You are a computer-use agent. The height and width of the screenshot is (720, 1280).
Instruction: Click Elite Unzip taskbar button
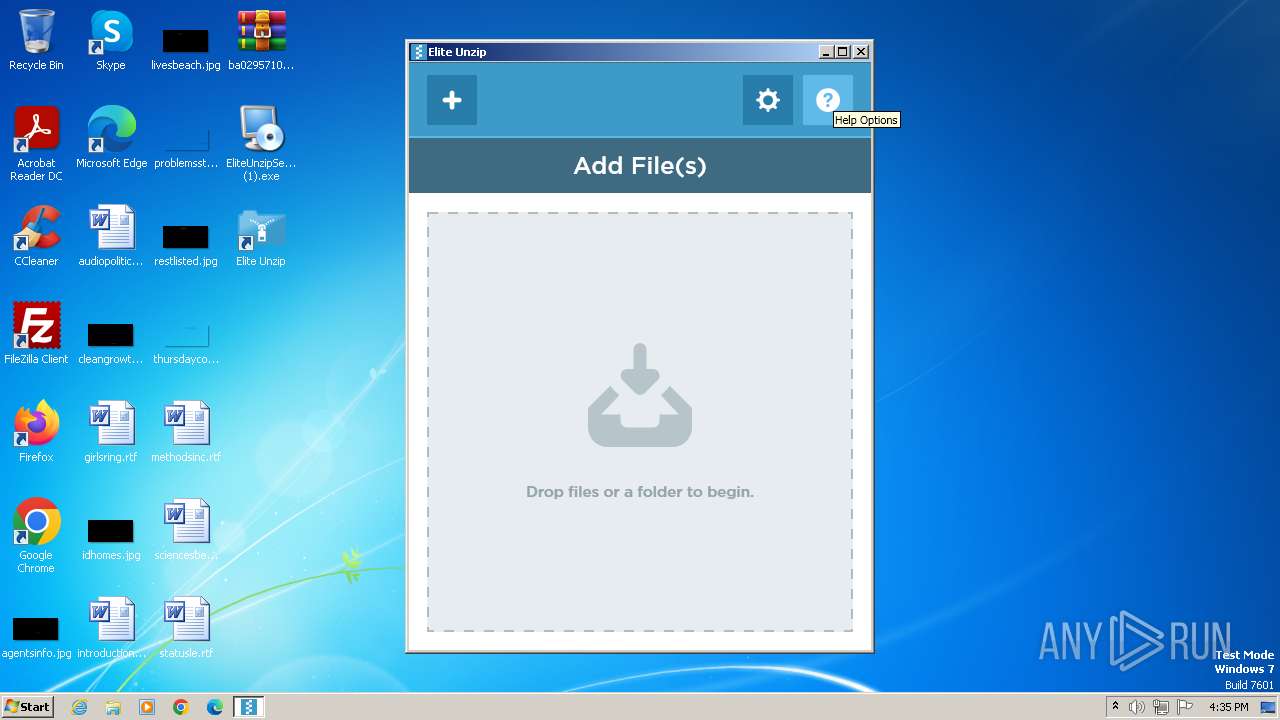248,707
